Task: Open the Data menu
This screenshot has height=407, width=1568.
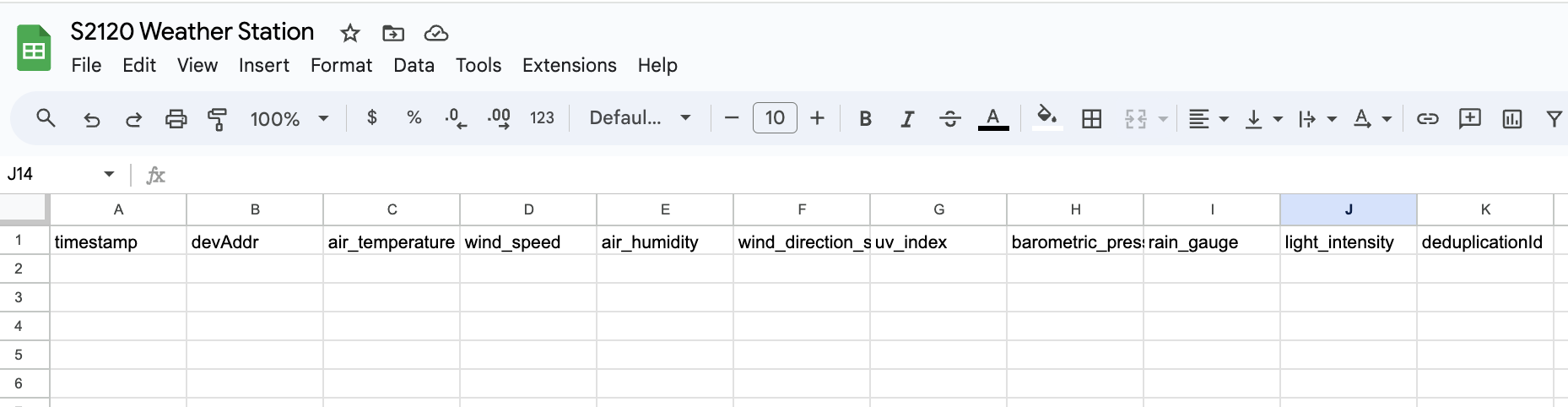Action: point(414,65)
